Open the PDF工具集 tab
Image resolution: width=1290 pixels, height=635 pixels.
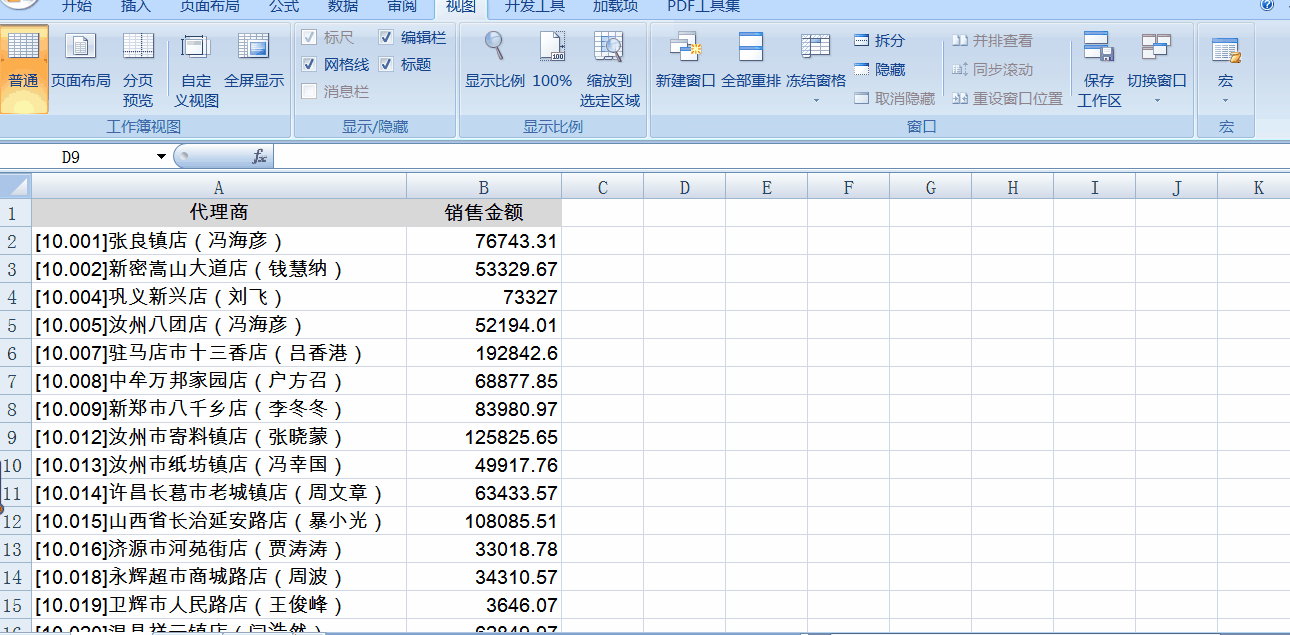click(x=704, y=7)
